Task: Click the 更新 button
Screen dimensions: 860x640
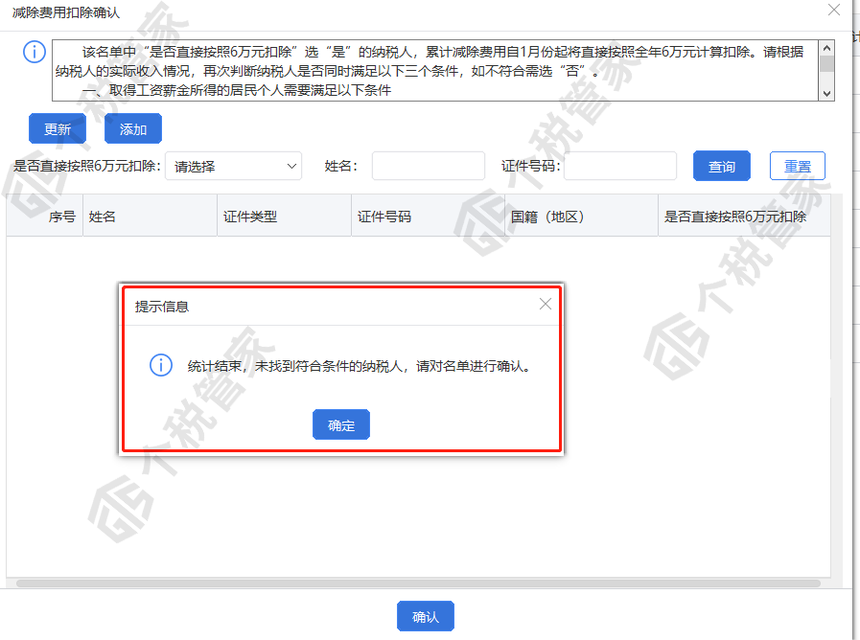Action: coord(56,128)
